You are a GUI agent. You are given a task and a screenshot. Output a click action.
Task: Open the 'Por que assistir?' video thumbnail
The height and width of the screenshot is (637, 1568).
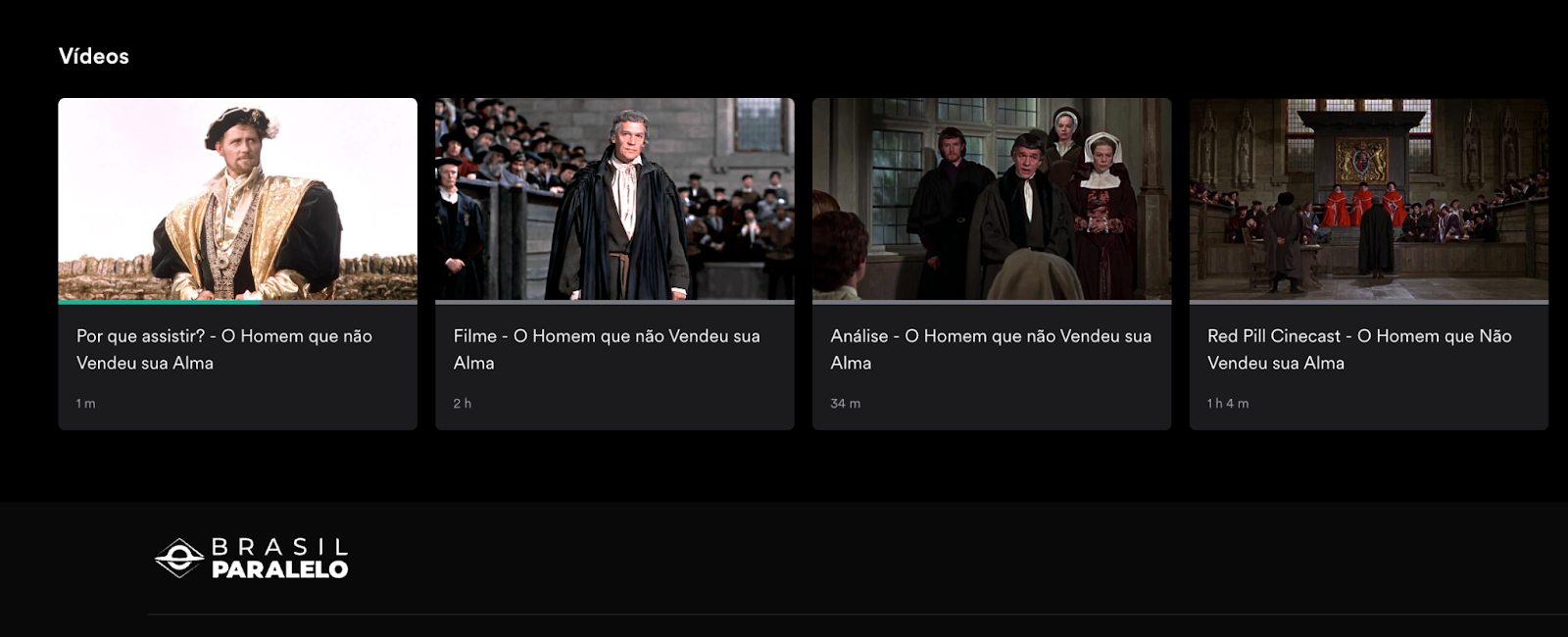coord(237,199)
